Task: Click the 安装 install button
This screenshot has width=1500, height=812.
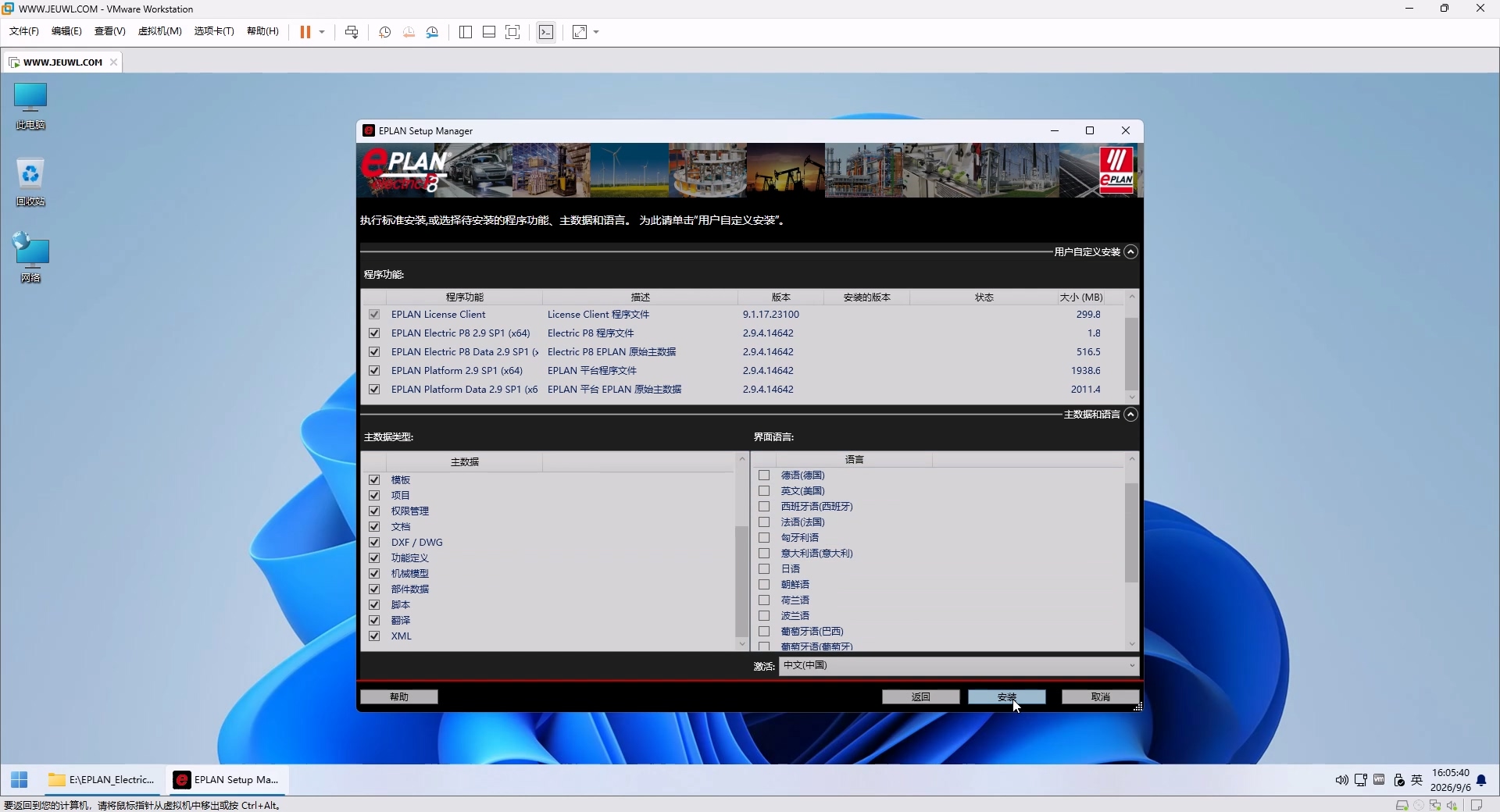Action: click(x=1007, y=697)
